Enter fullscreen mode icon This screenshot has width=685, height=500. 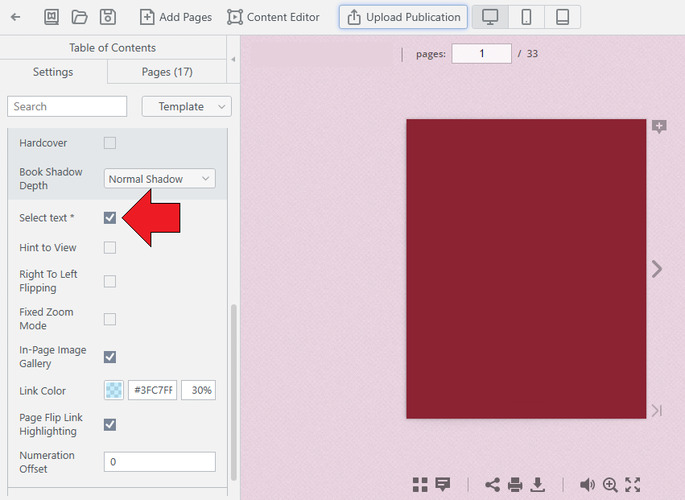coord(633,484)
